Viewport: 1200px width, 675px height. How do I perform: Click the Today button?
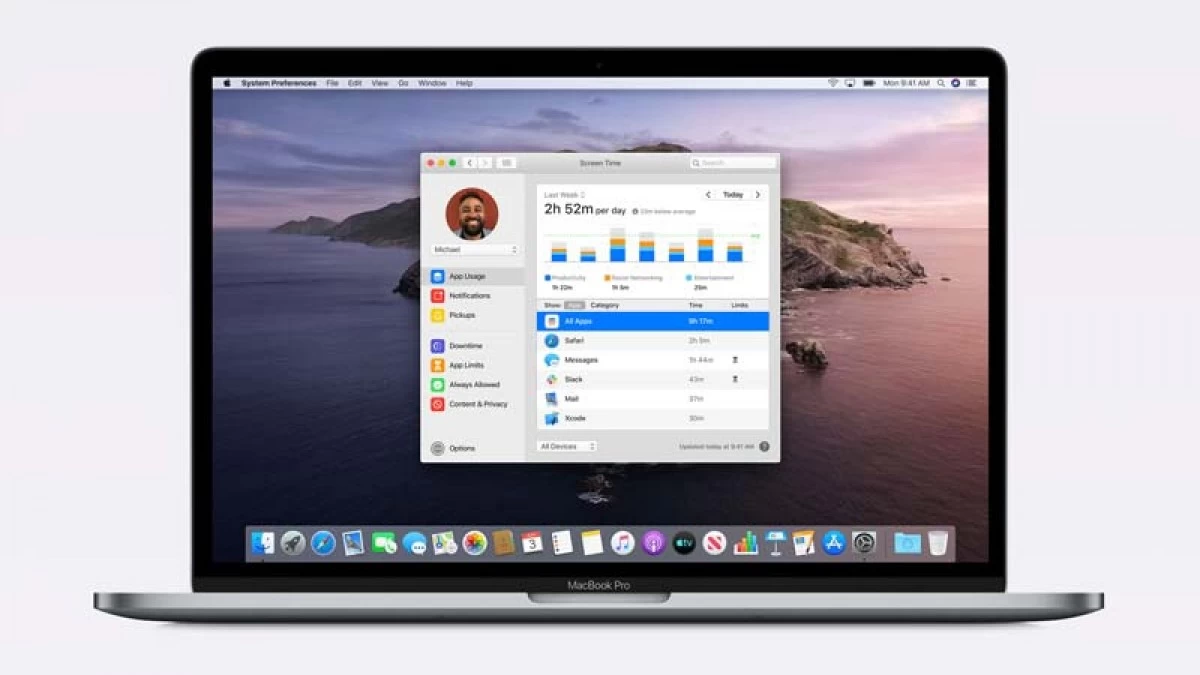(x=734, y=195)
